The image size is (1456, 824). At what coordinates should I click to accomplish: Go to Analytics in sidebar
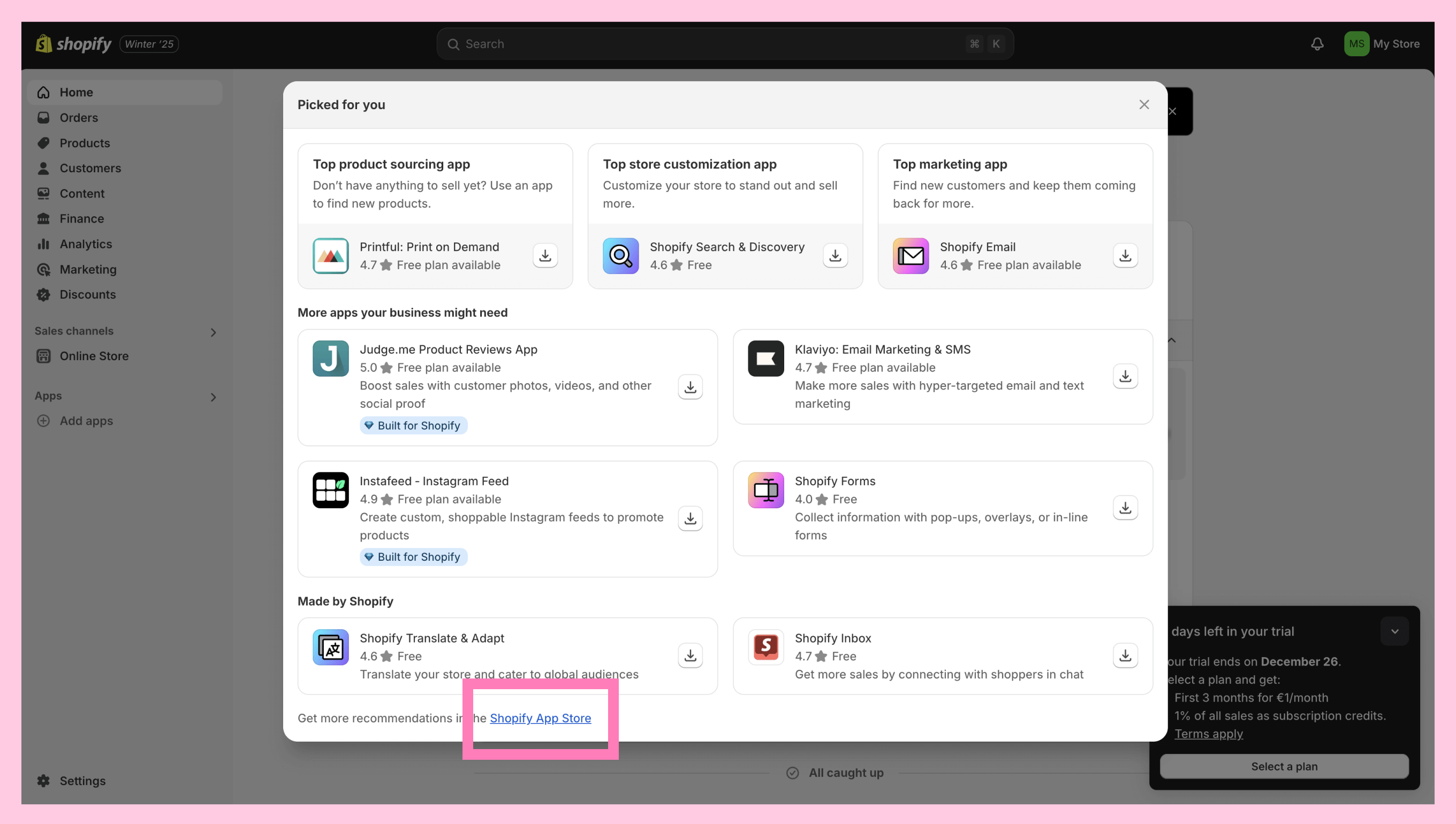(x=86, y=244)
